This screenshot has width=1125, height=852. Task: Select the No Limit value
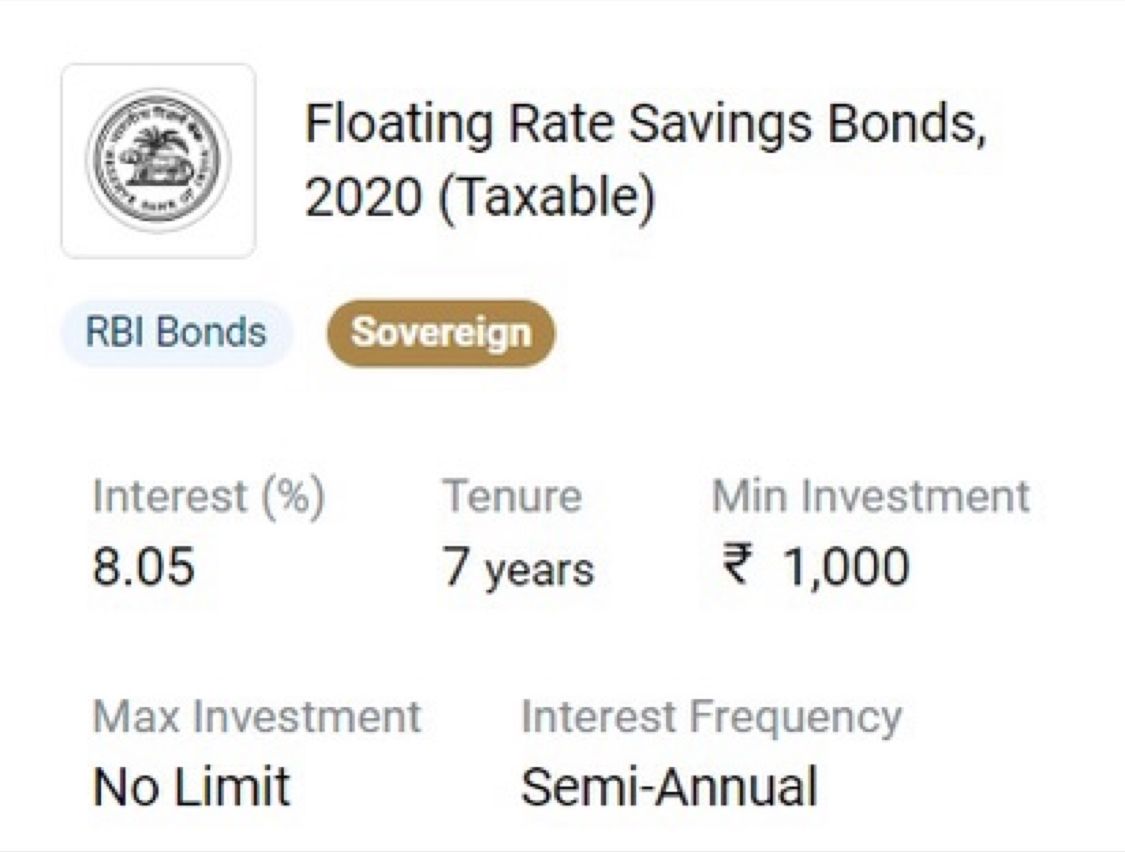pyautogui.click(x=191, y=787)
